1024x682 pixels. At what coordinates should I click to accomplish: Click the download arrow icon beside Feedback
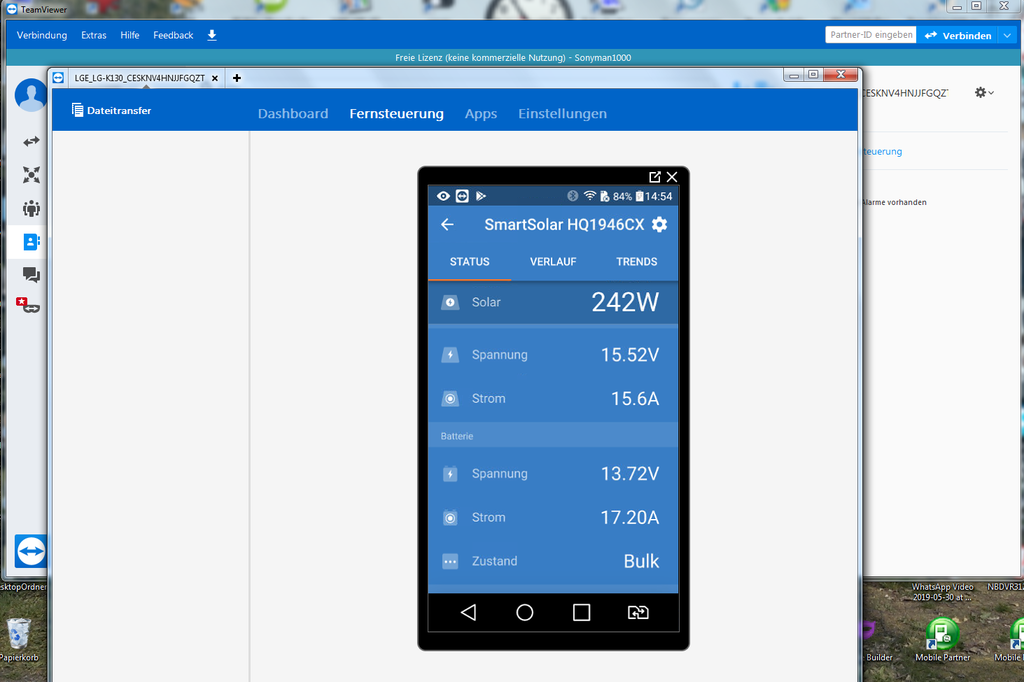pyautogui.click(x=212, y=35)
